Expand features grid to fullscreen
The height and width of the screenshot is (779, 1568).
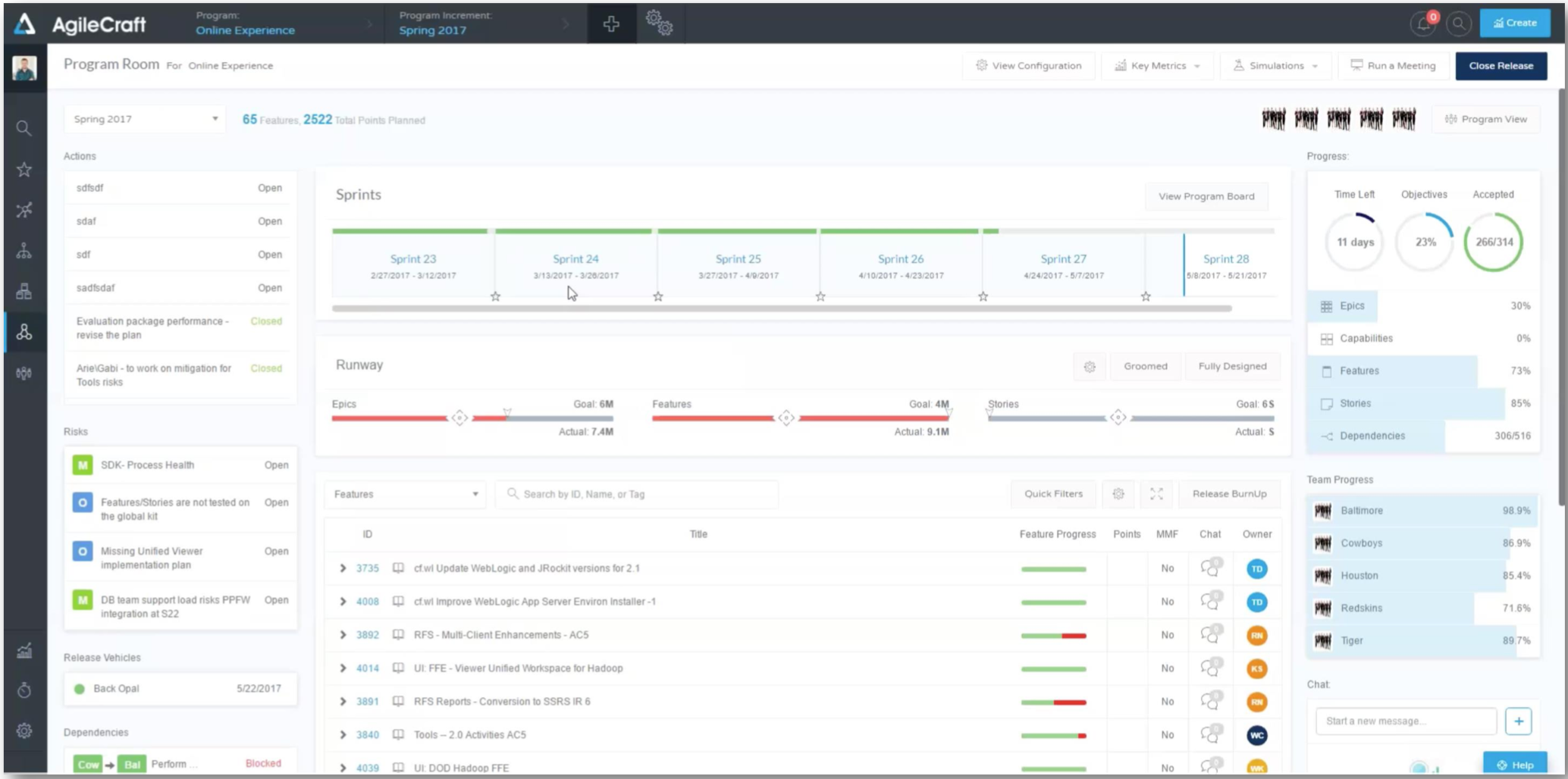click(x=1156, y=494)
